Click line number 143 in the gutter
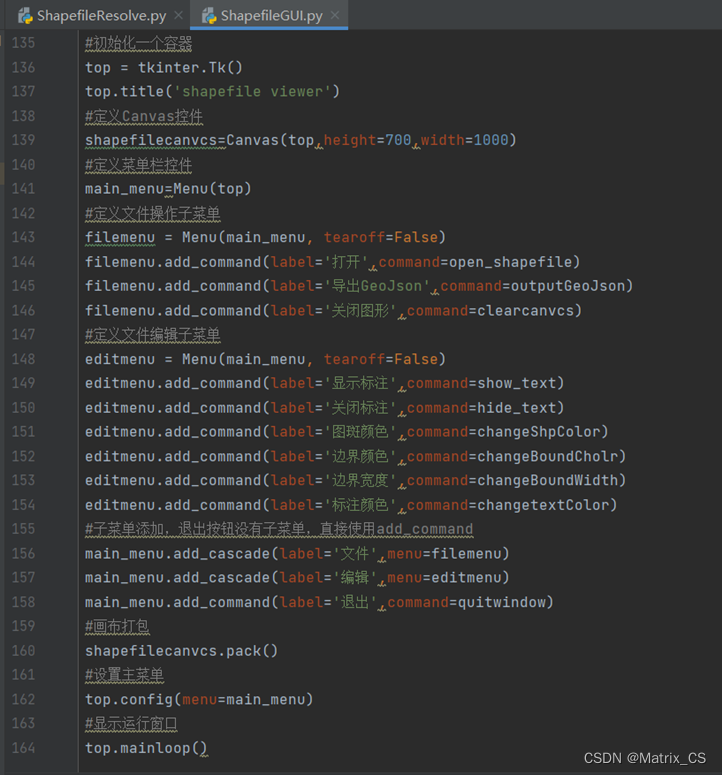Image resolution: width=722 pixels, height=775 pixels. pos(23,238)
